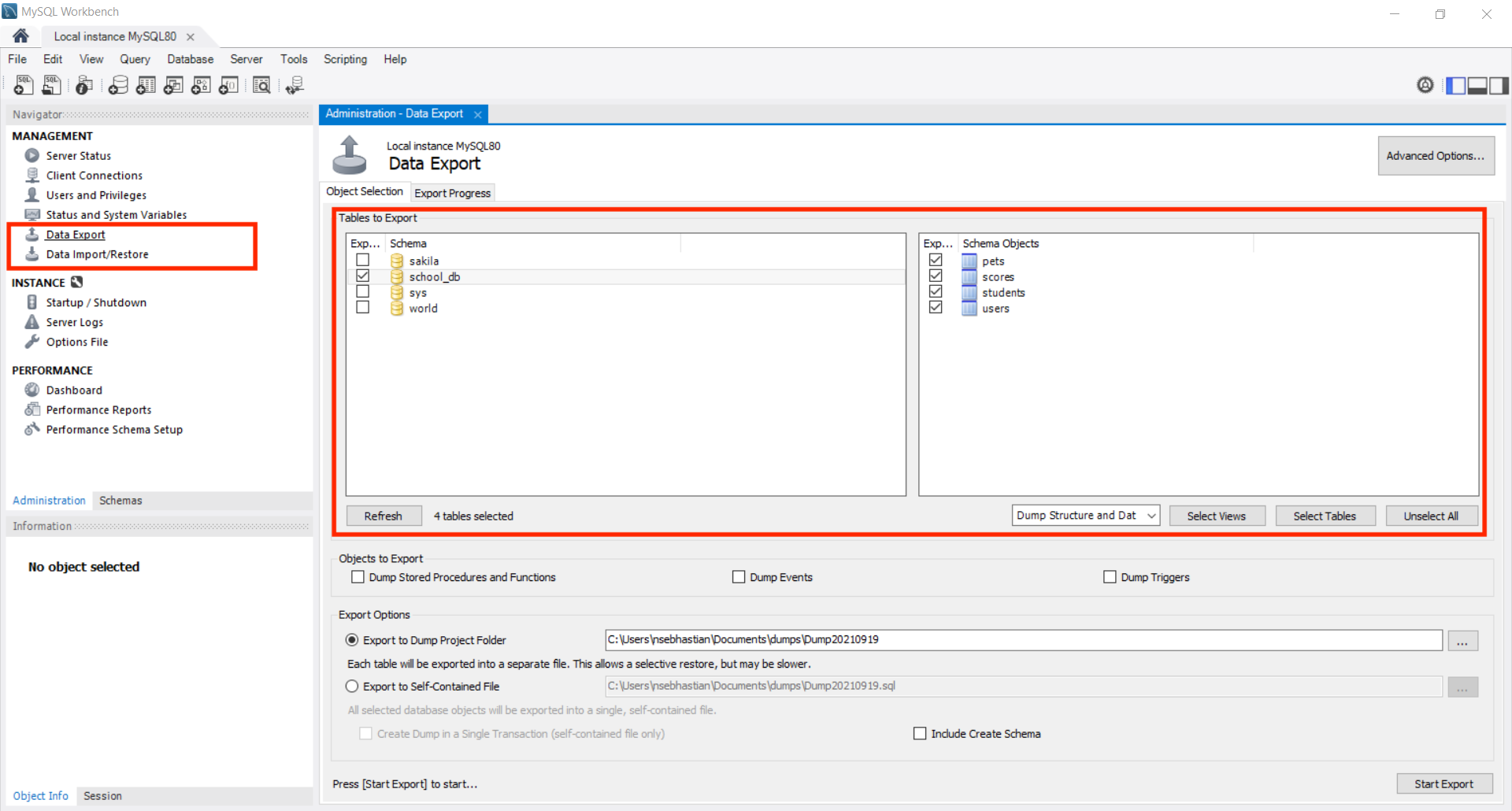Reconnect to DBMS toolbar icon
Screen dimensions: 1512x811
coord(295,85)
